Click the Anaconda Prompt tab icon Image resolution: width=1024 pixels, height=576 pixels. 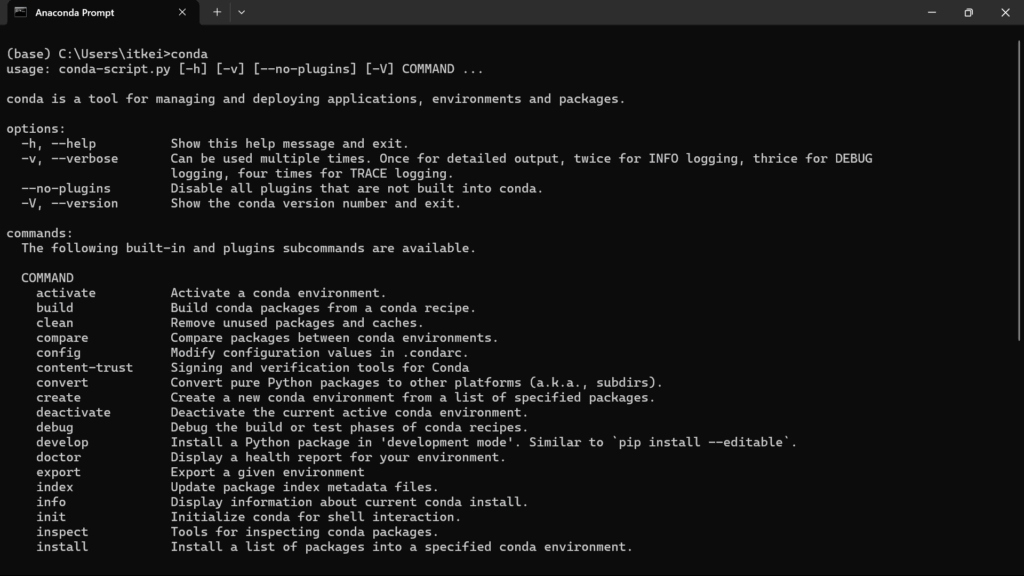(21, 12)
